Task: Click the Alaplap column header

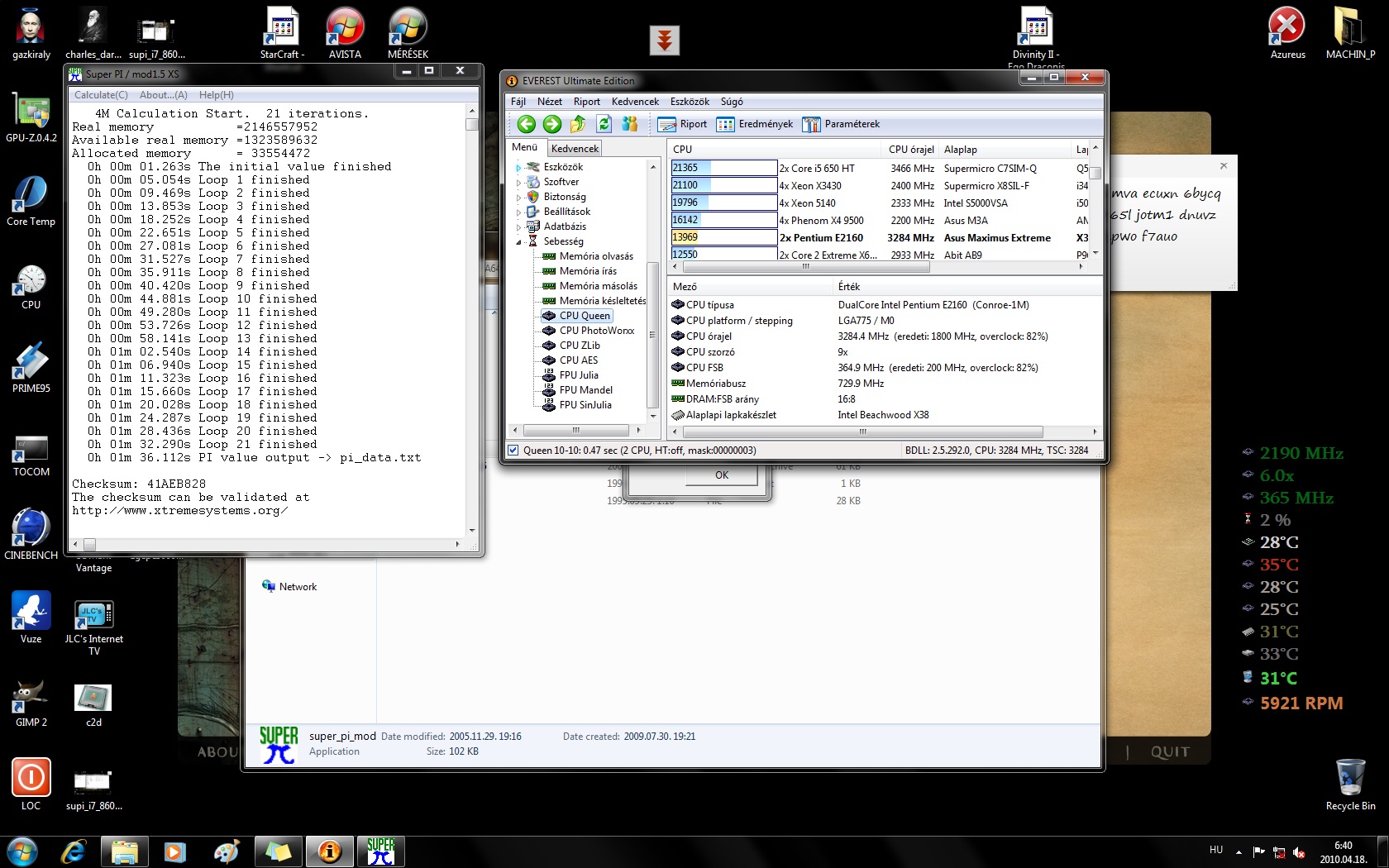Action: click(1005, 150)
